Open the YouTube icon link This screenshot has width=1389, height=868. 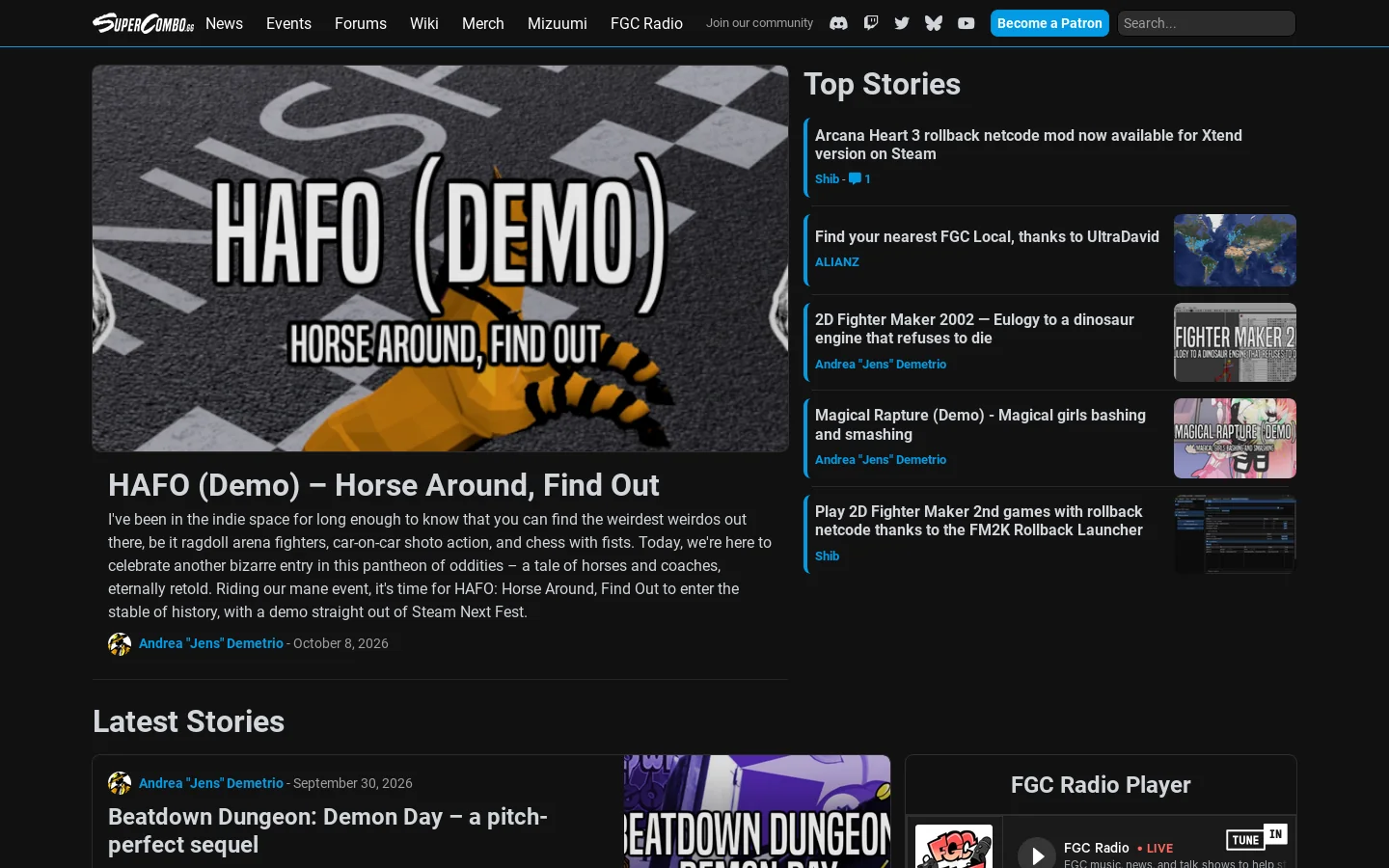[967, 23]
